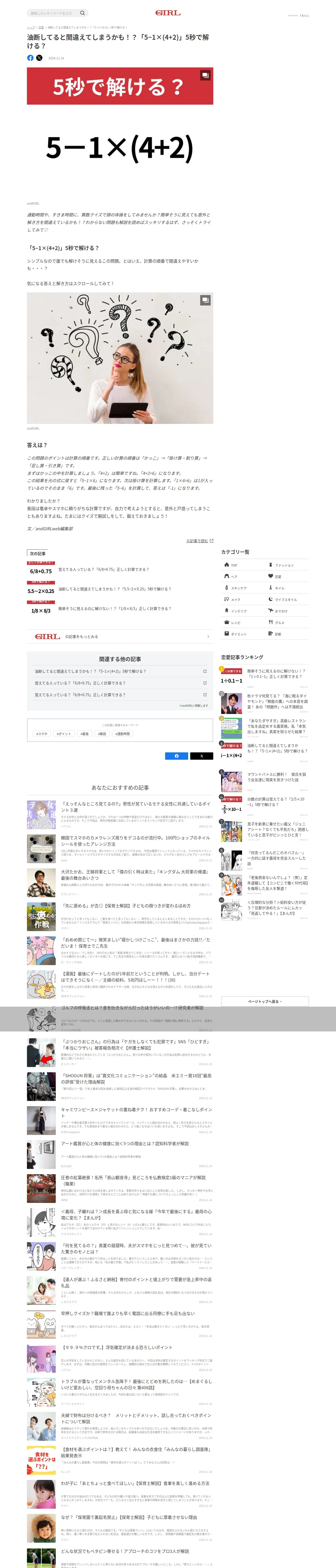Open gallery icon on thinking woman photo
The width and height of the screenshot is (336, 1568).
pyautogui.click(x=205, y=300)
